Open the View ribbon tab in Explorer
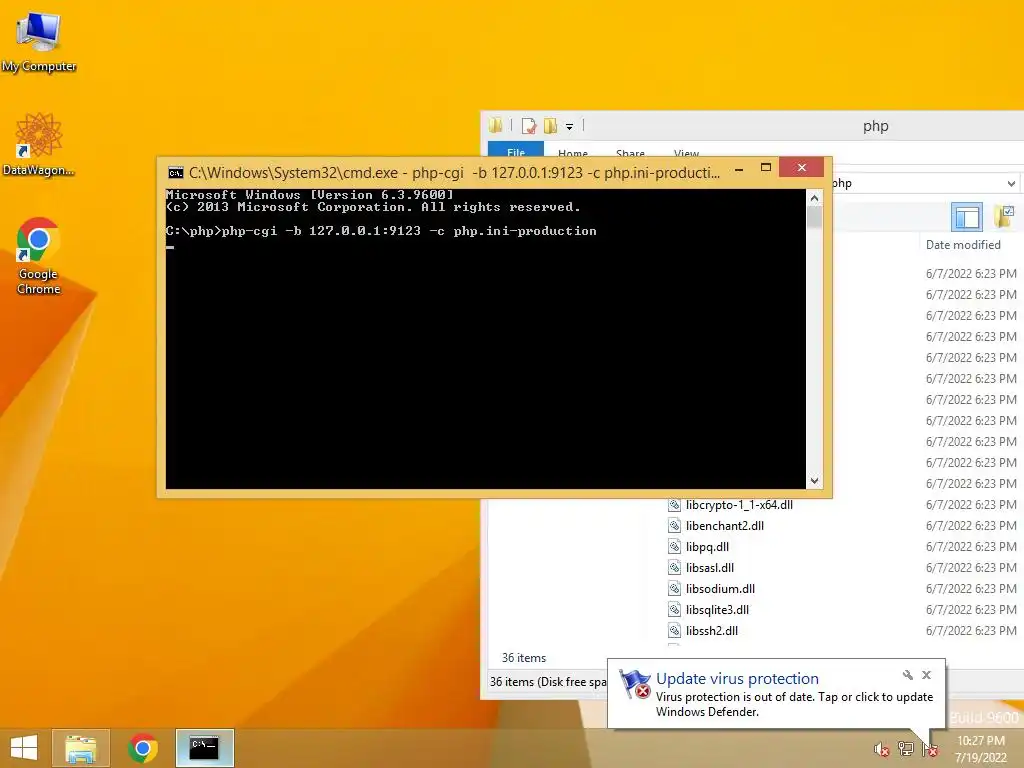 click(686, 153)
